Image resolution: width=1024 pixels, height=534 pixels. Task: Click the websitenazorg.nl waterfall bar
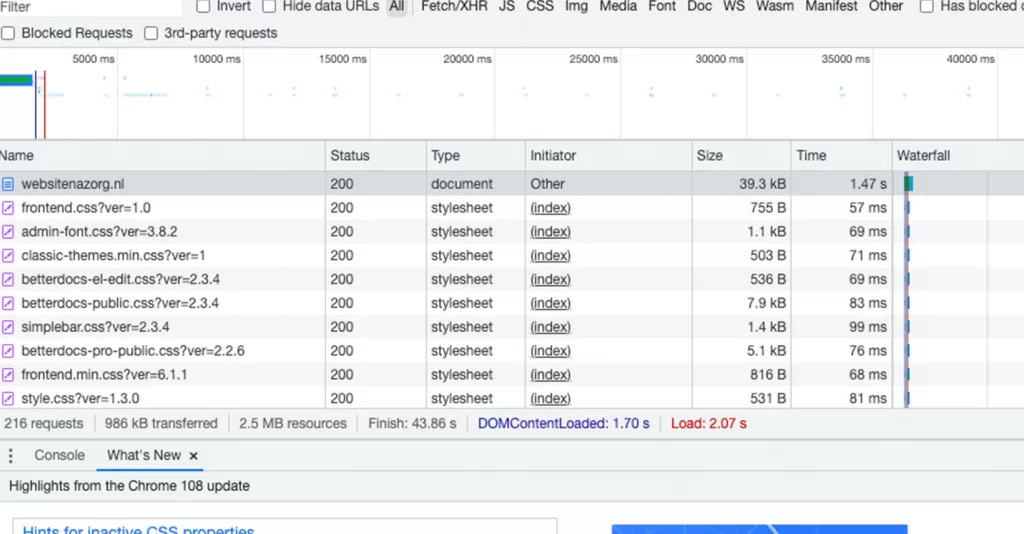point(908,184)
